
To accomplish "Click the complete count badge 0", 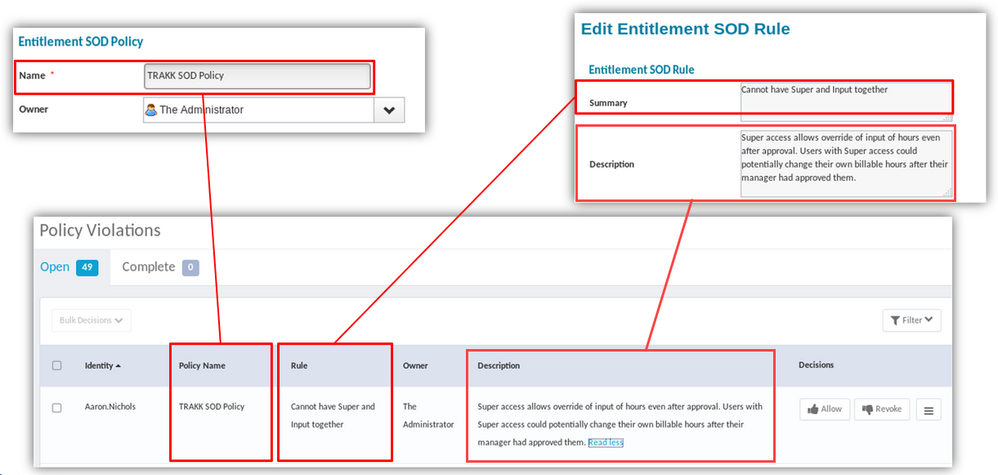I will tap(190, 268).
